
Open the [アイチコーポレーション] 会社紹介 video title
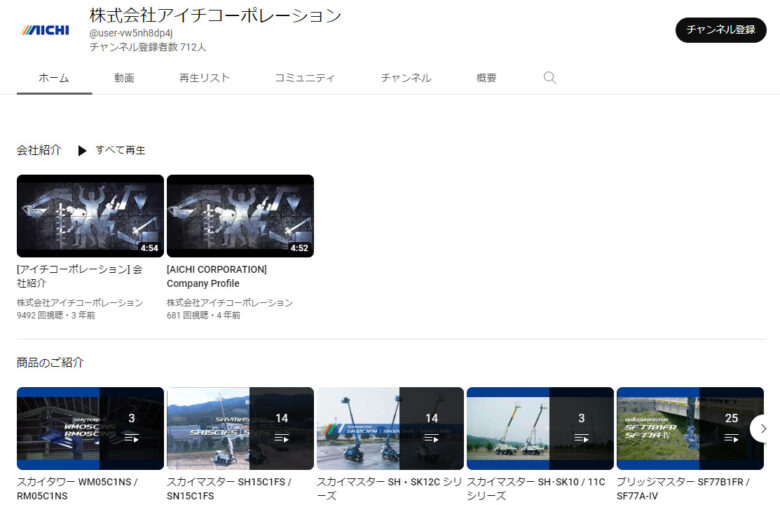coord(80,276)
